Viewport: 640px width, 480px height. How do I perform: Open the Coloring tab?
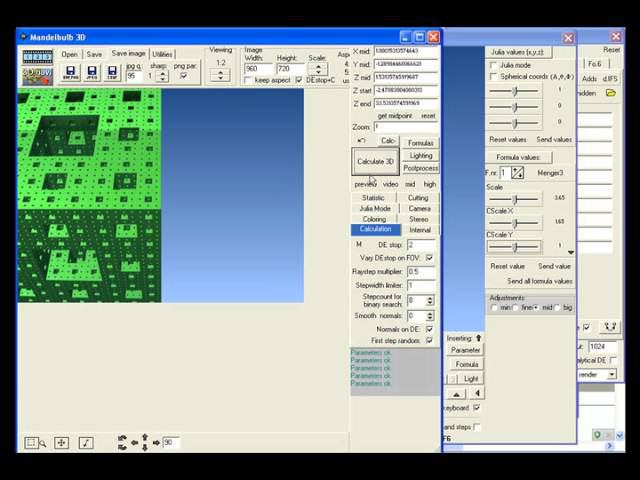pos(374,220)
